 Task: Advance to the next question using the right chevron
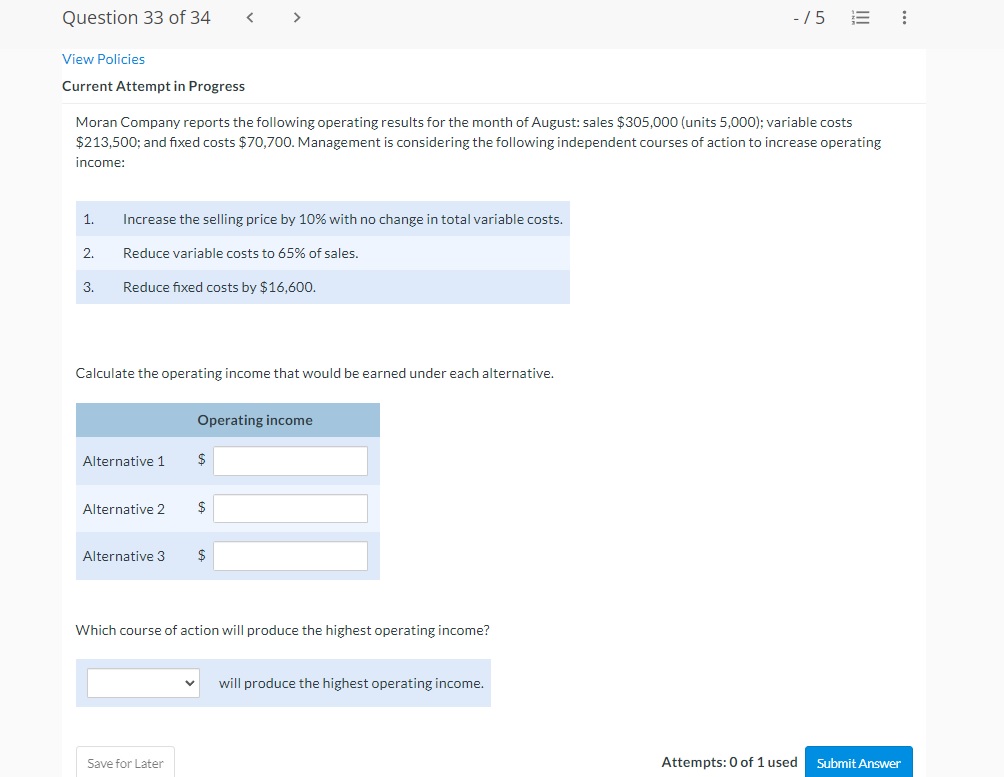tap(296, 17)
